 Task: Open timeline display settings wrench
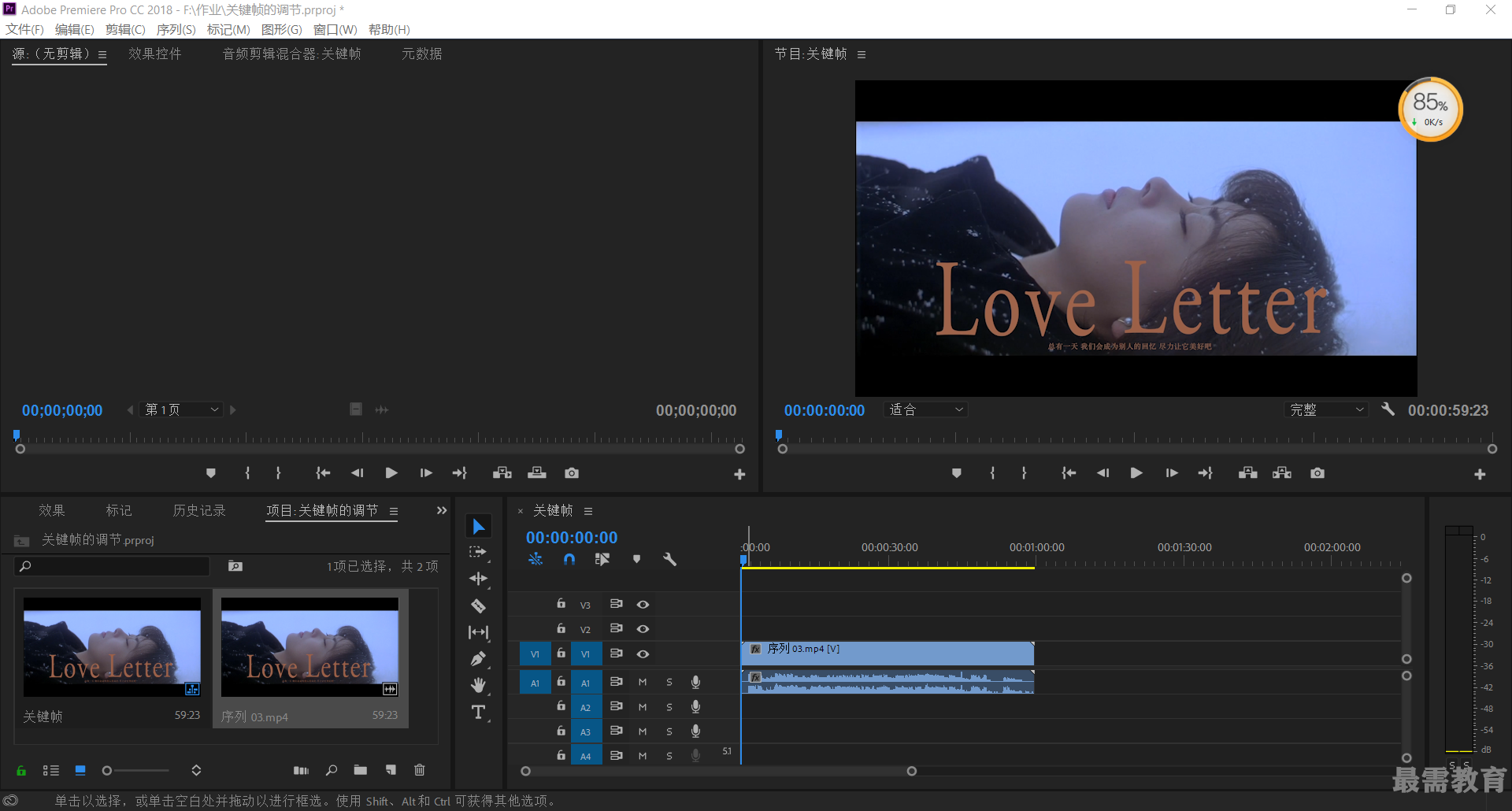click(x=670, y=559)
